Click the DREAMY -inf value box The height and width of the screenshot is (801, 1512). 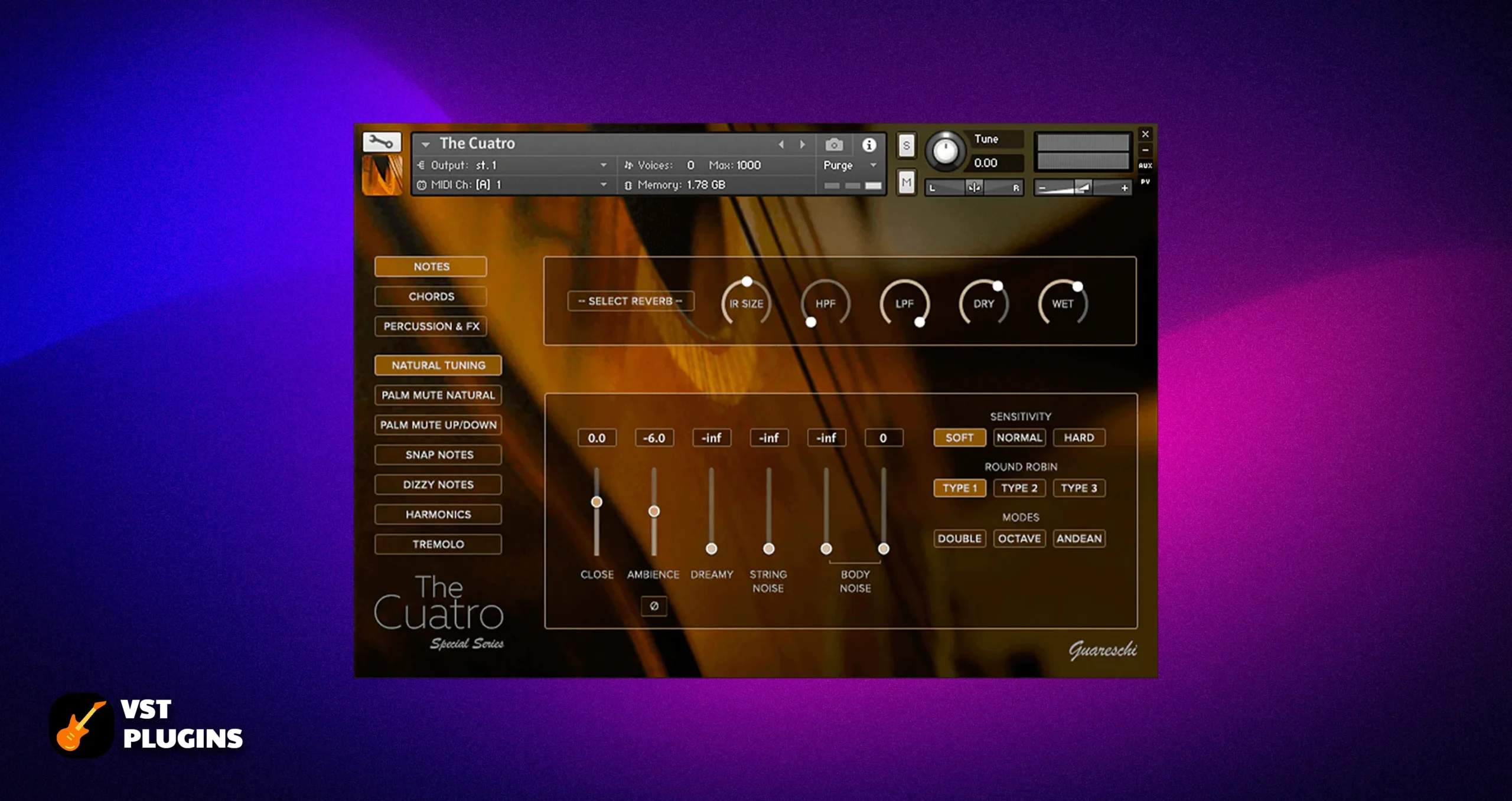coord(712,438)
